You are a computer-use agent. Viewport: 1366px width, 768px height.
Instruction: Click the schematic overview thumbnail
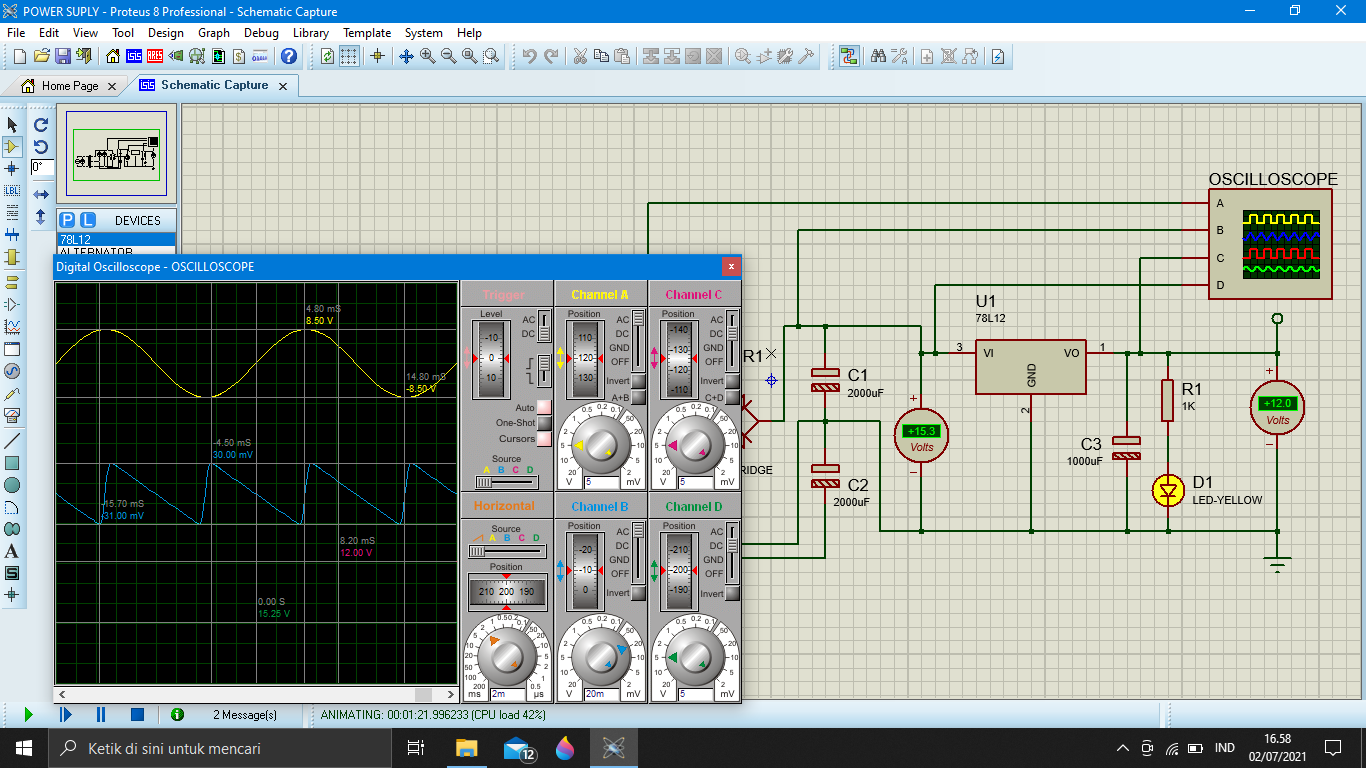117,154
